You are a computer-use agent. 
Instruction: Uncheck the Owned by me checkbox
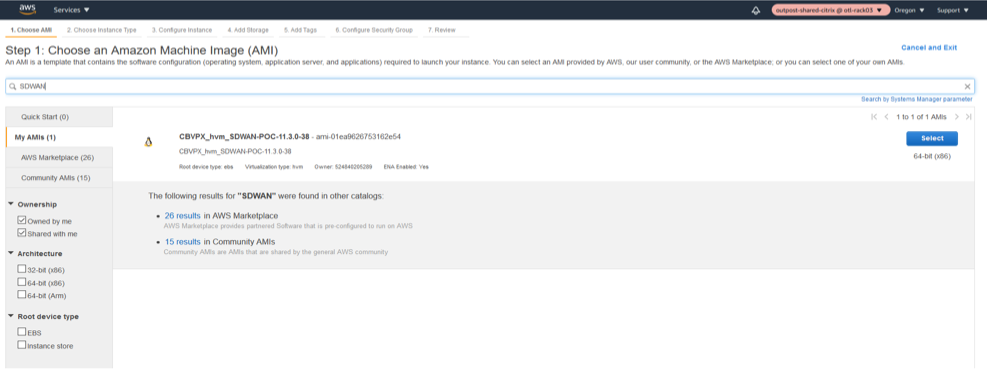(22, 221)
